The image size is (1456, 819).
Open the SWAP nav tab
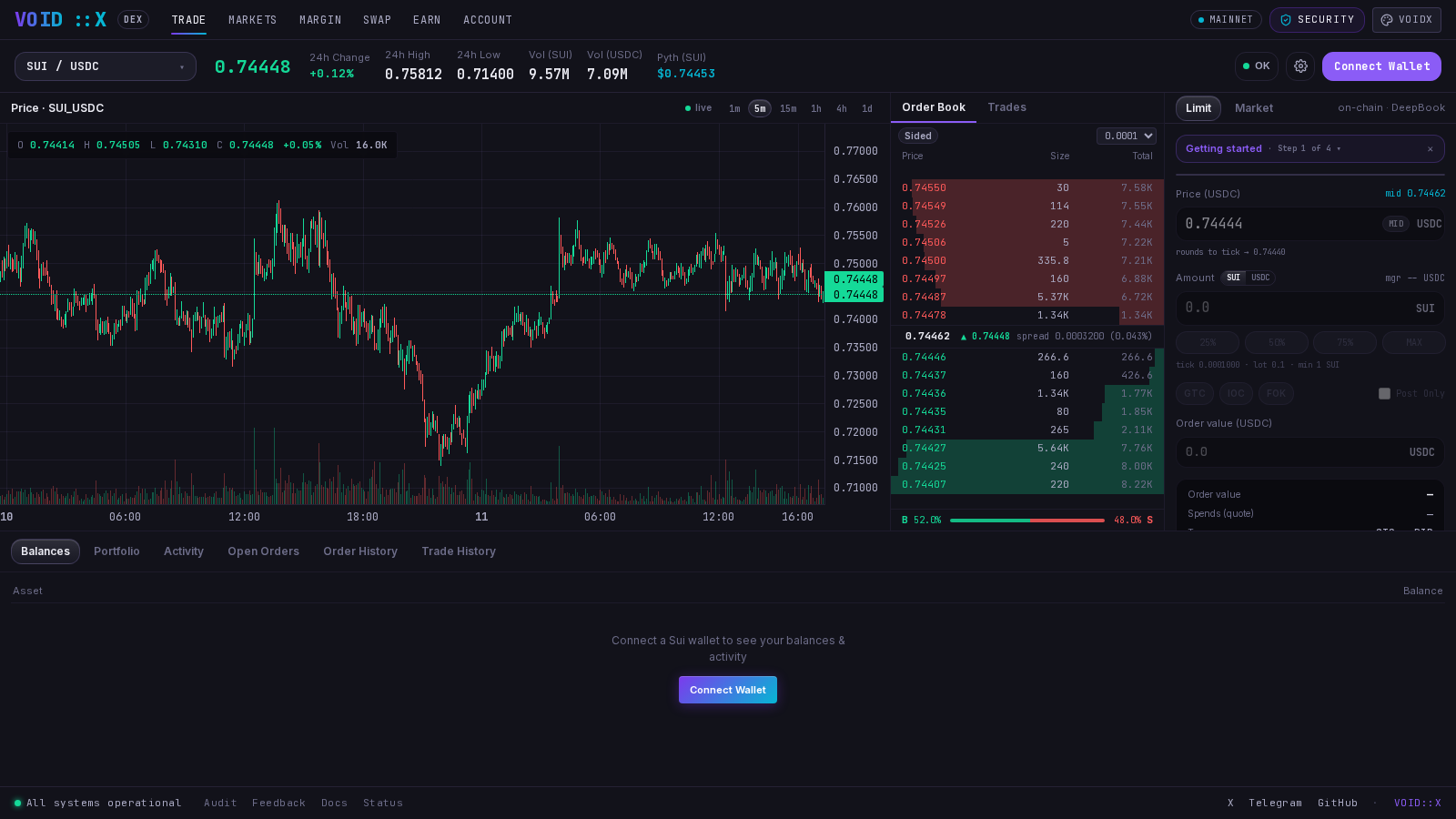point(377,19)
